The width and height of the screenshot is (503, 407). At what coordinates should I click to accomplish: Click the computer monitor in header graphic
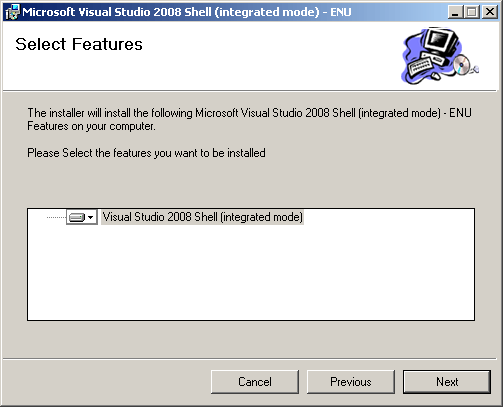click(x=439, y=43)
